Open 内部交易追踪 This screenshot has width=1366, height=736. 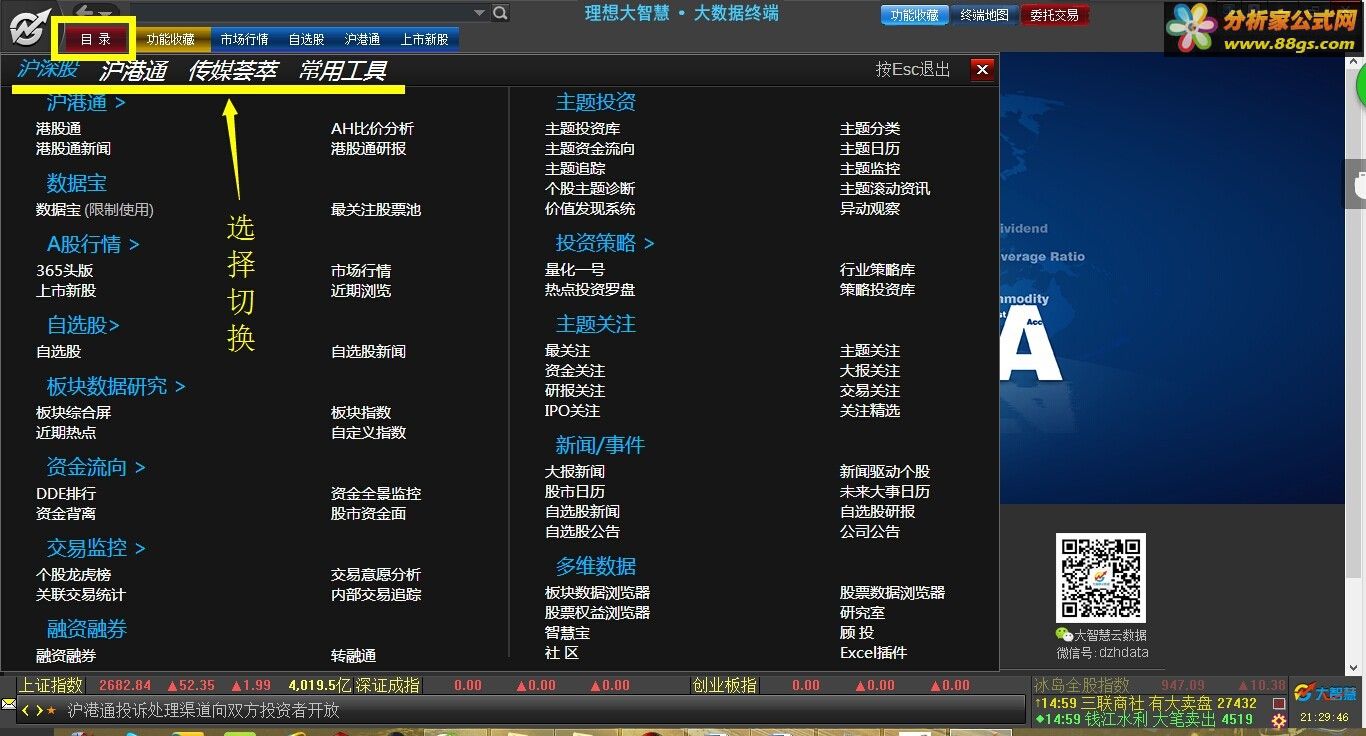click(376, 595)
